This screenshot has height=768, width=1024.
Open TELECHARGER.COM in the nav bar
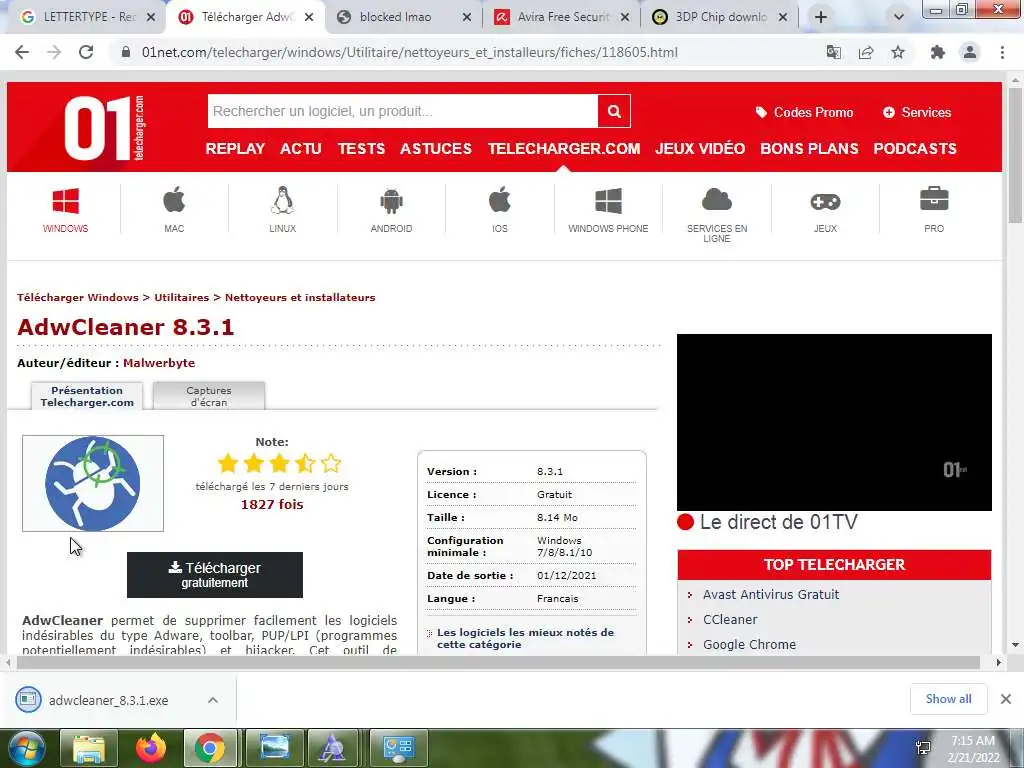tap(564, 148)
